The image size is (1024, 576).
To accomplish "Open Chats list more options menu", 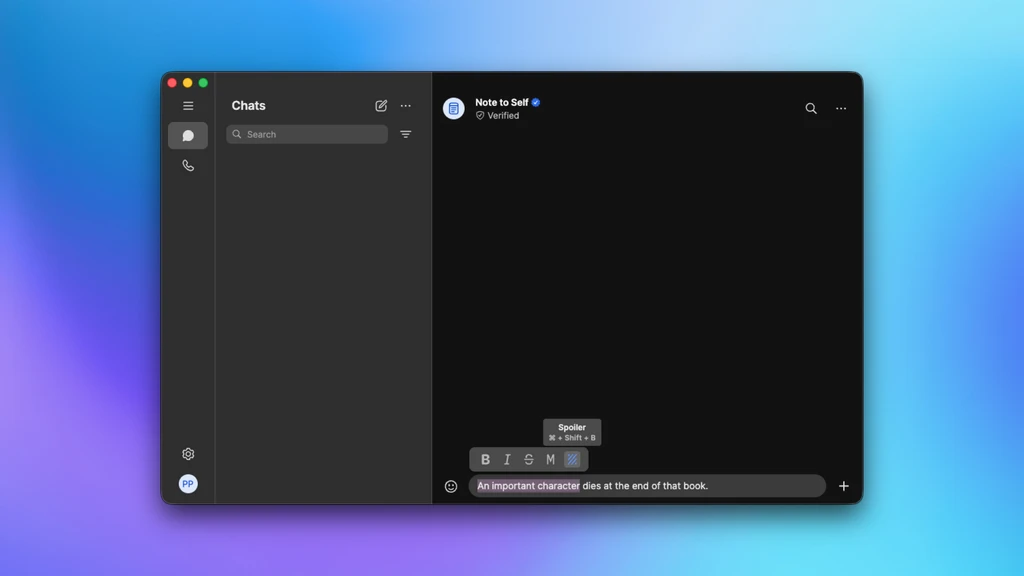I will tap(406, 106).
